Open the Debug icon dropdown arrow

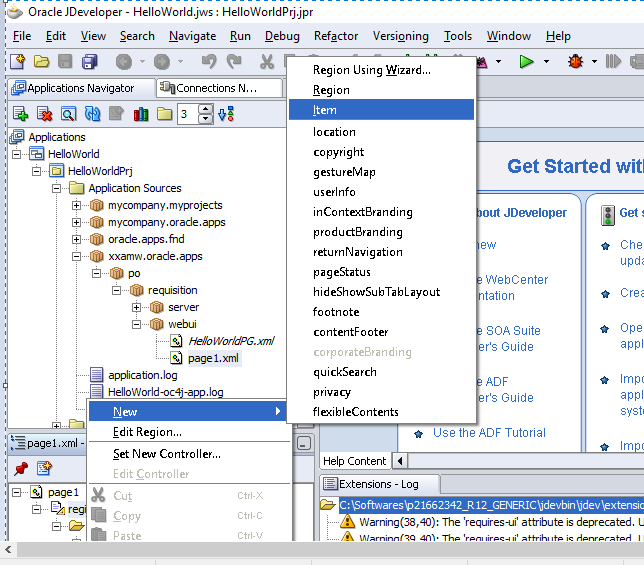tap(594, 62)
